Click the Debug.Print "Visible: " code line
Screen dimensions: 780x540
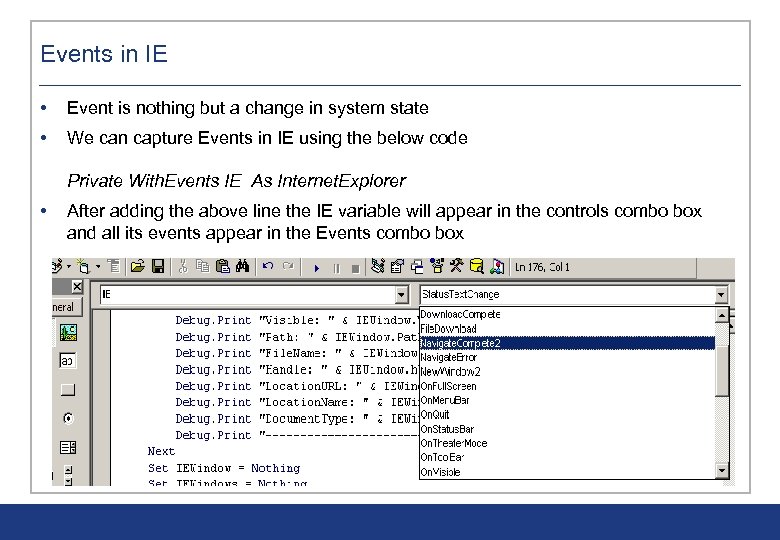point(297,321)
